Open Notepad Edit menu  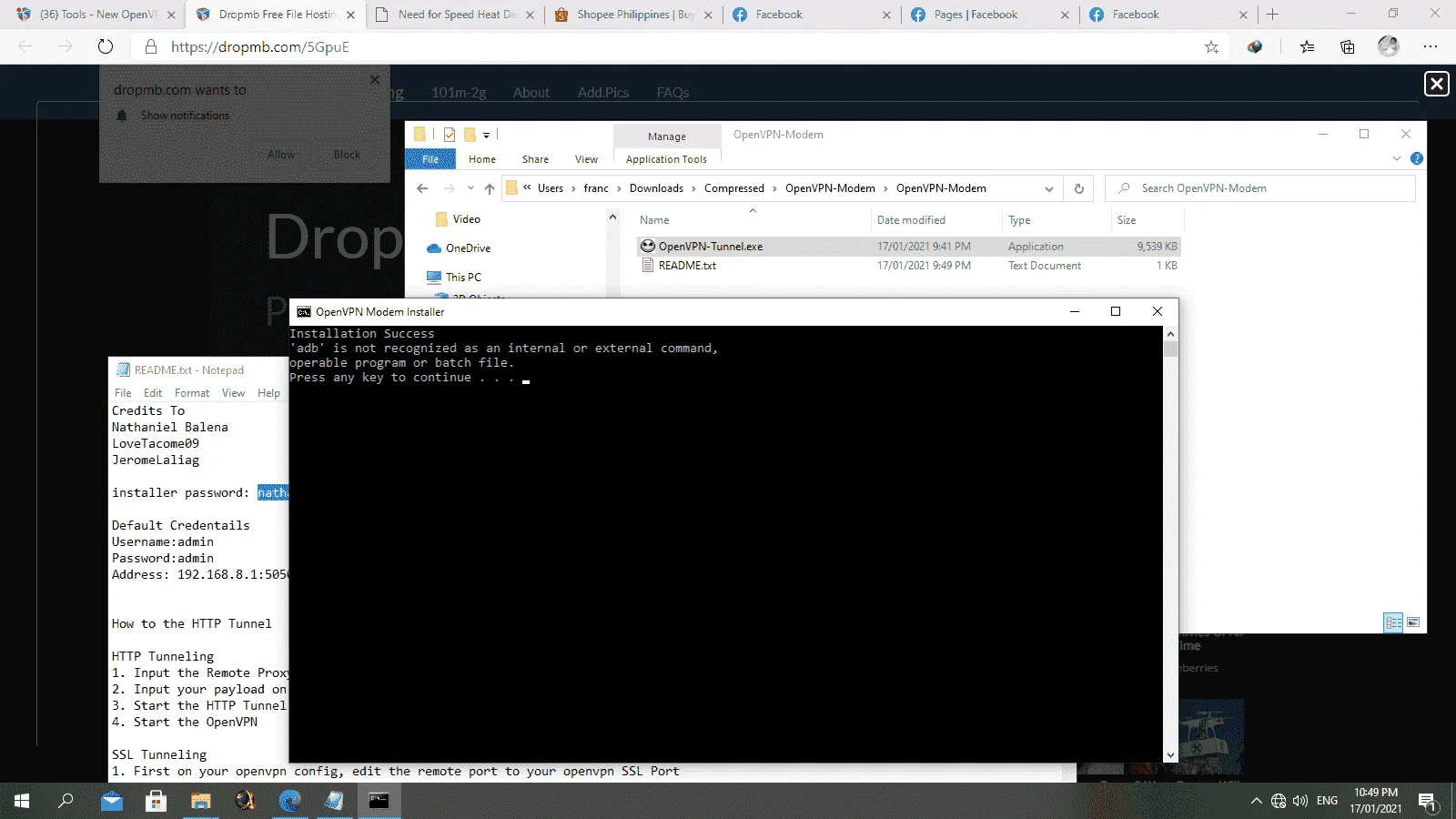153,393
